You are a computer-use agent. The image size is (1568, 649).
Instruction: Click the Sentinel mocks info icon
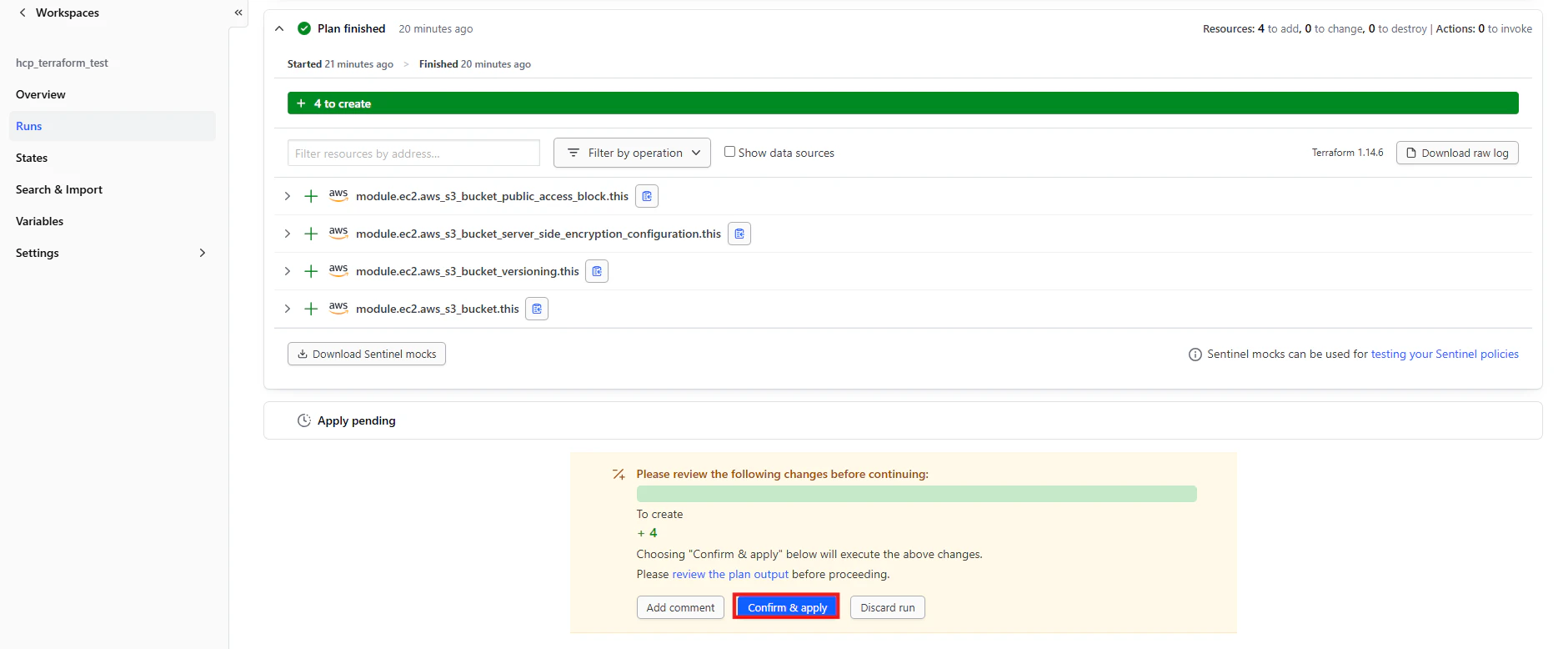click(1195, 355)
